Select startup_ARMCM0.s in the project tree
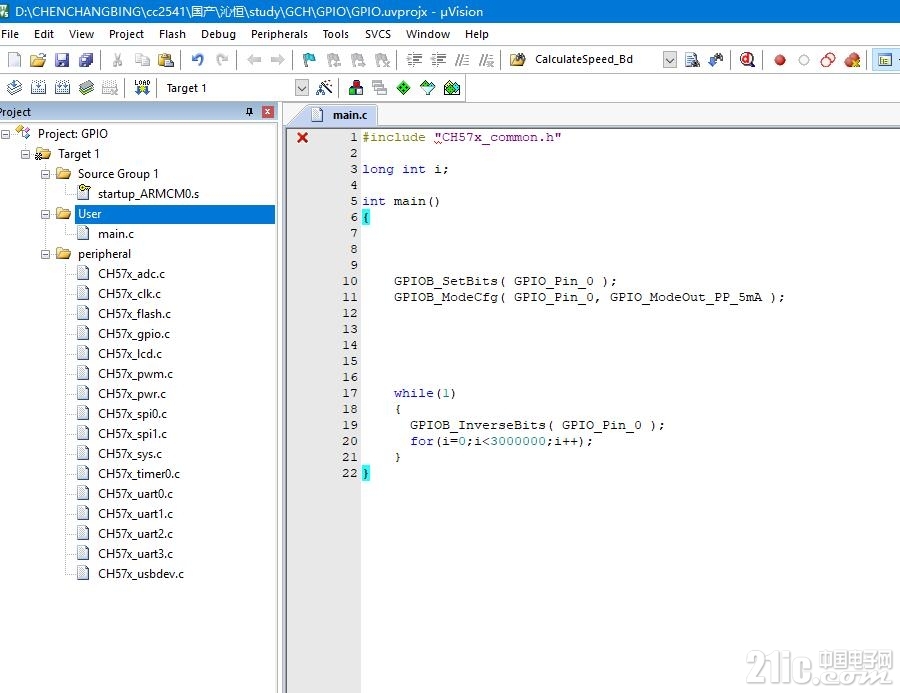This screenshot has width=900, height=693. 148,194
